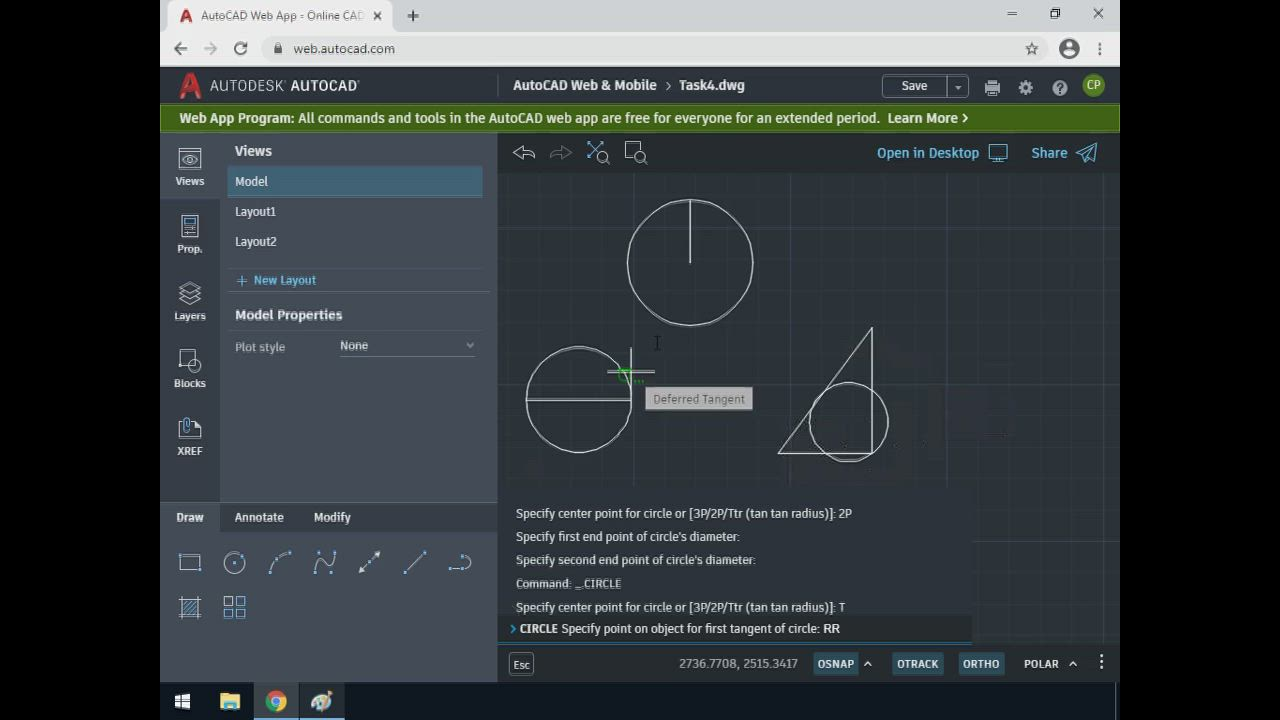
Task: Click Open in Desktop
Action: [x=942, y=153]
